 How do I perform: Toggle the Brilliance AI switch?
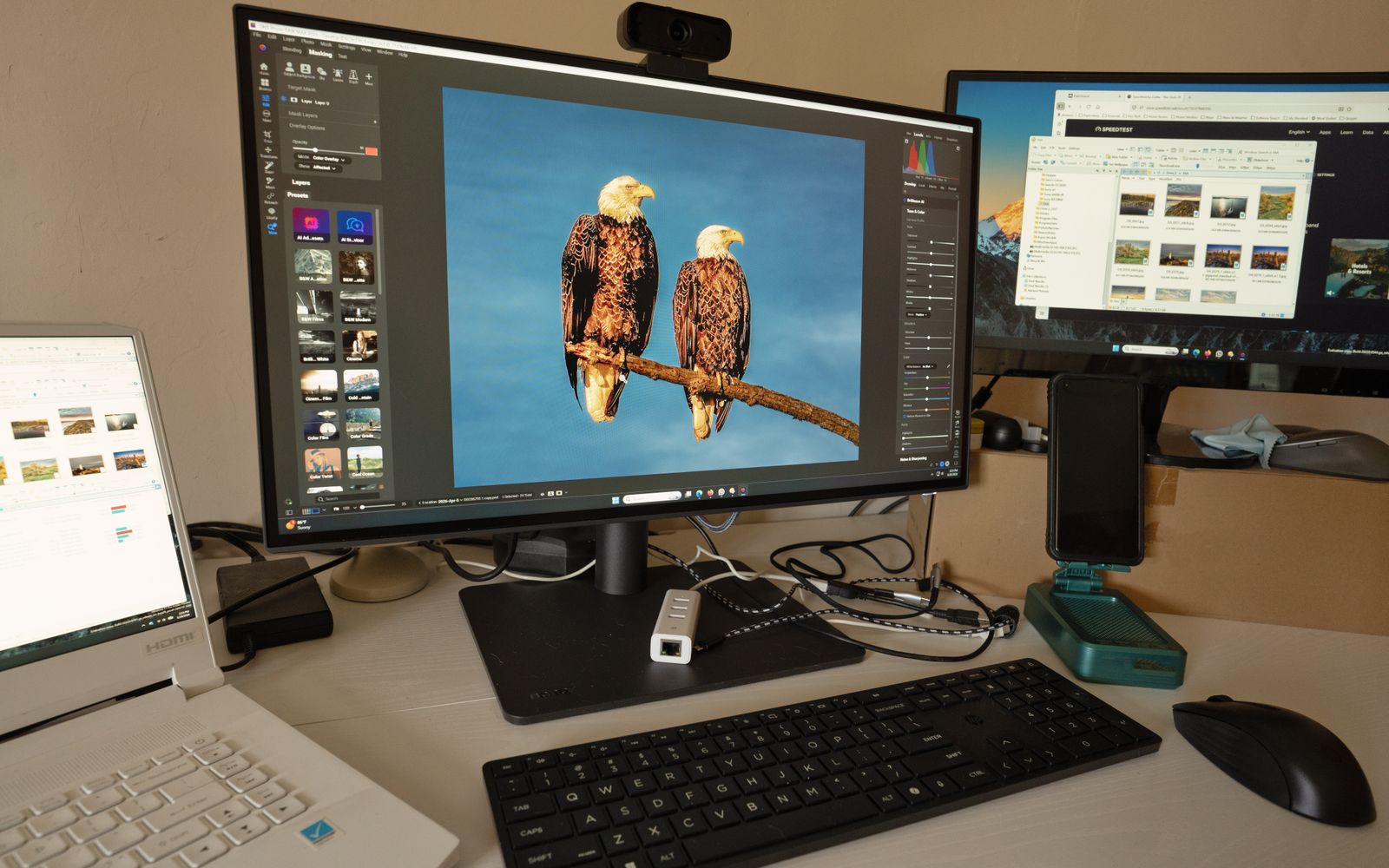pyautogui.click(x=905, y=200)
